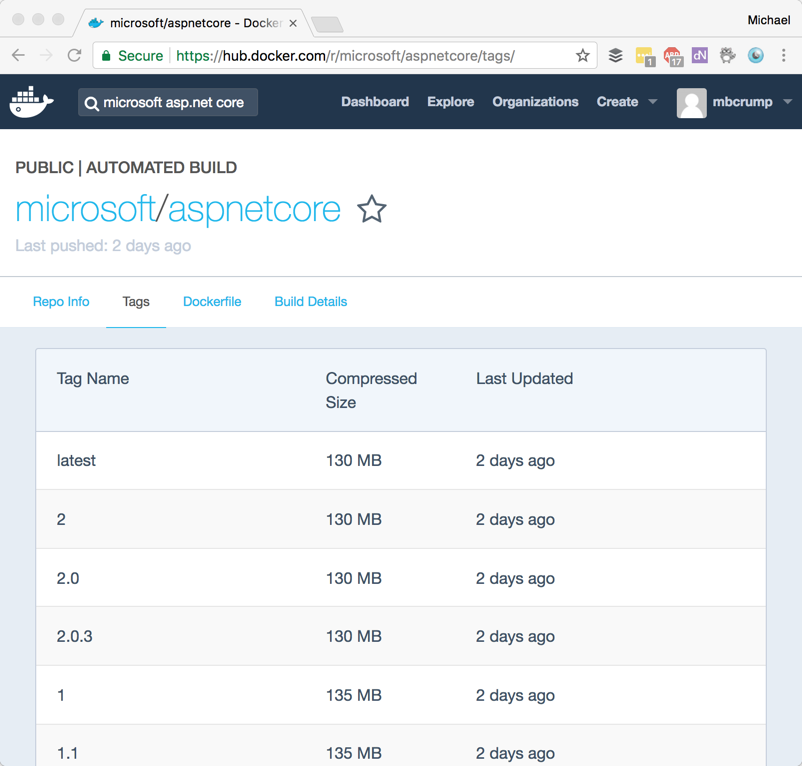This screenshot has height=766, width=802.
Task: Click the green Secure padlock icon
Action: click(106, 56)
